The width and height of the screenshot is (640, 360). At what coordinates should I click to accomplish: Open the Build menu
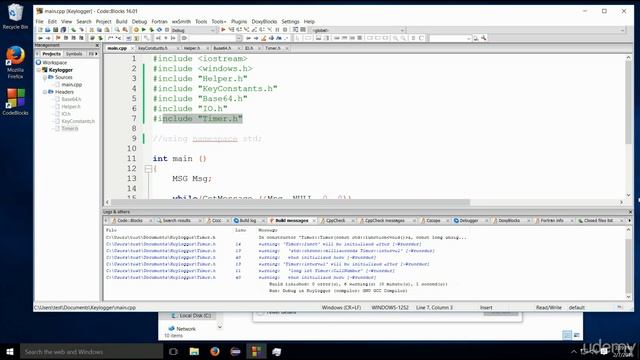coord(122,21)
